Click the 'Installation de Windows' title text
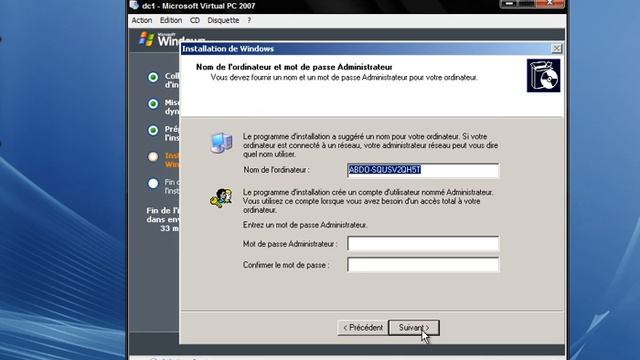This screenshot has width=640, height=360. [x=228, y=49]
